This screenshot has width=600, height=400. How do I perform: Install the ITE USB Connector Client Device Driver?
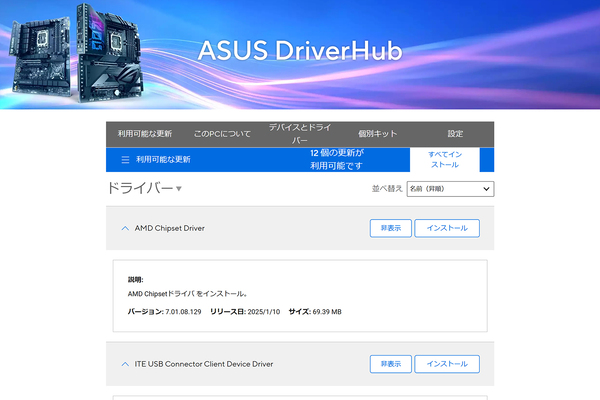click(x=447, y=364)
